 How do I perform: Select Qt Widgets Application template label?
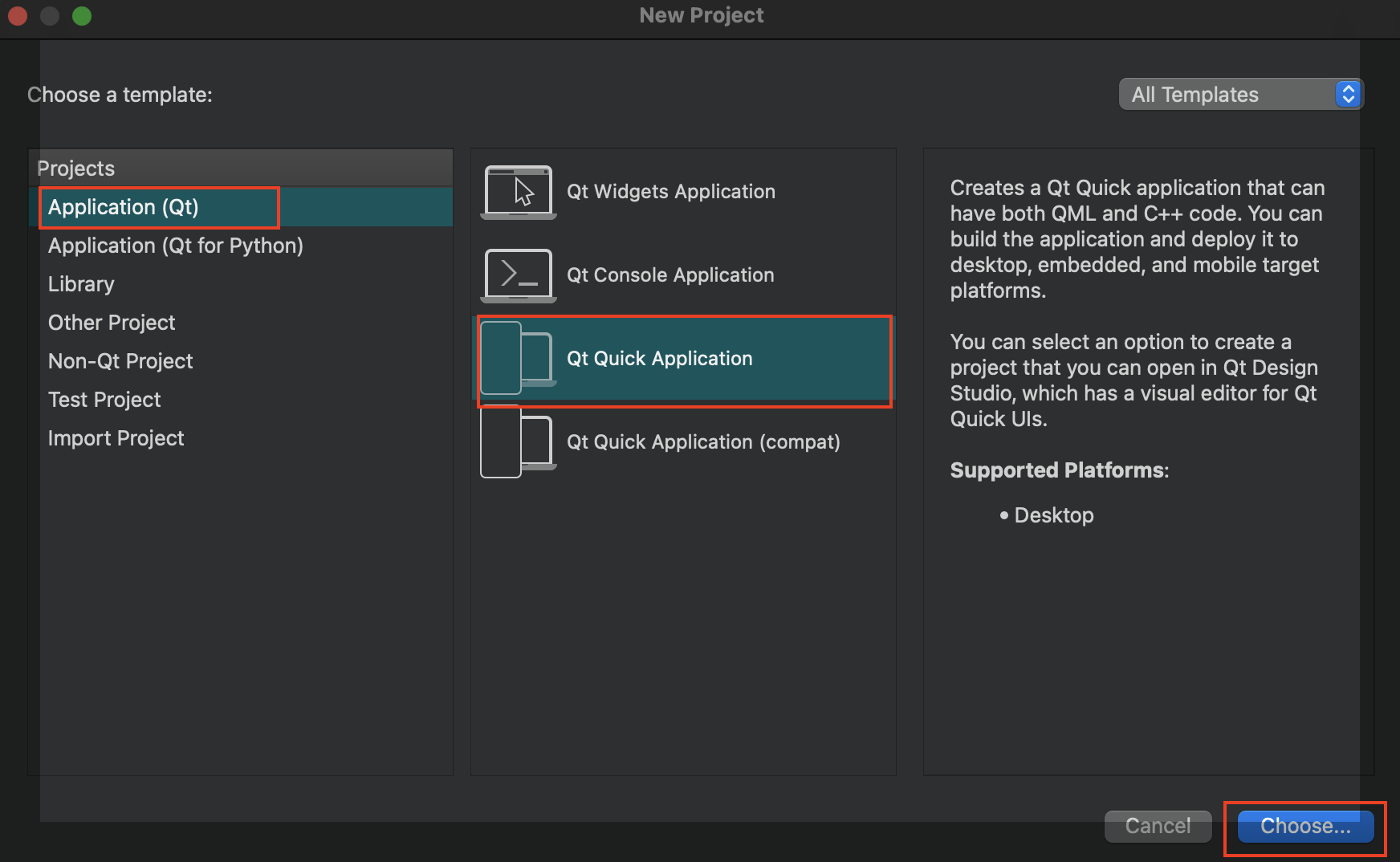pos(671,192)
